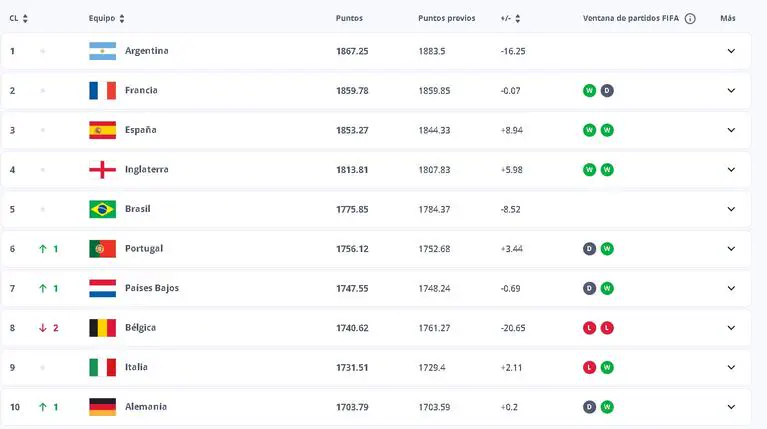Open the España team name link
767x429 pixels.
[x=141, y=130]
